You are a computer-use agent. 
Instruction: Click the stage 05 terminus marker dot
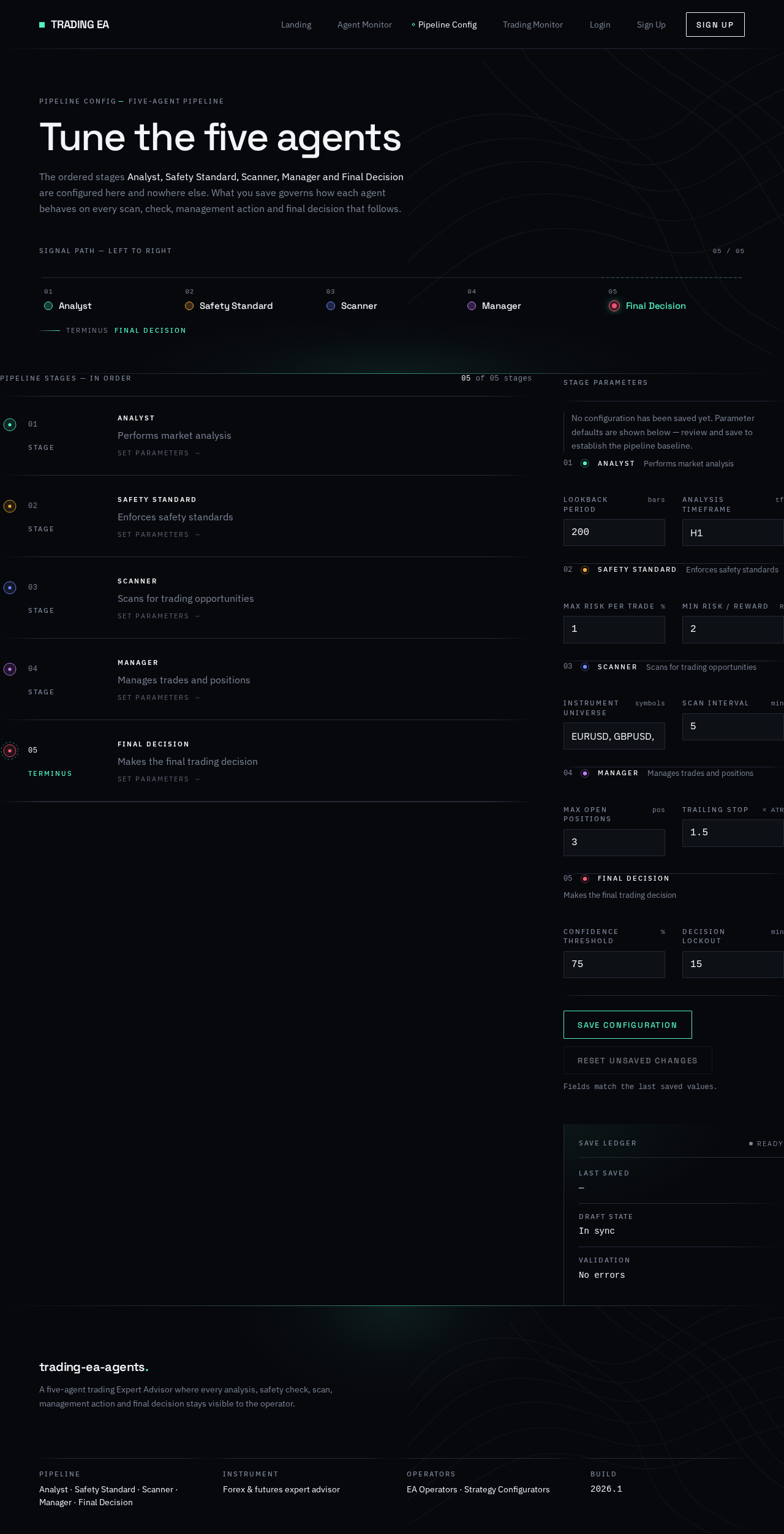click(10, 751)
